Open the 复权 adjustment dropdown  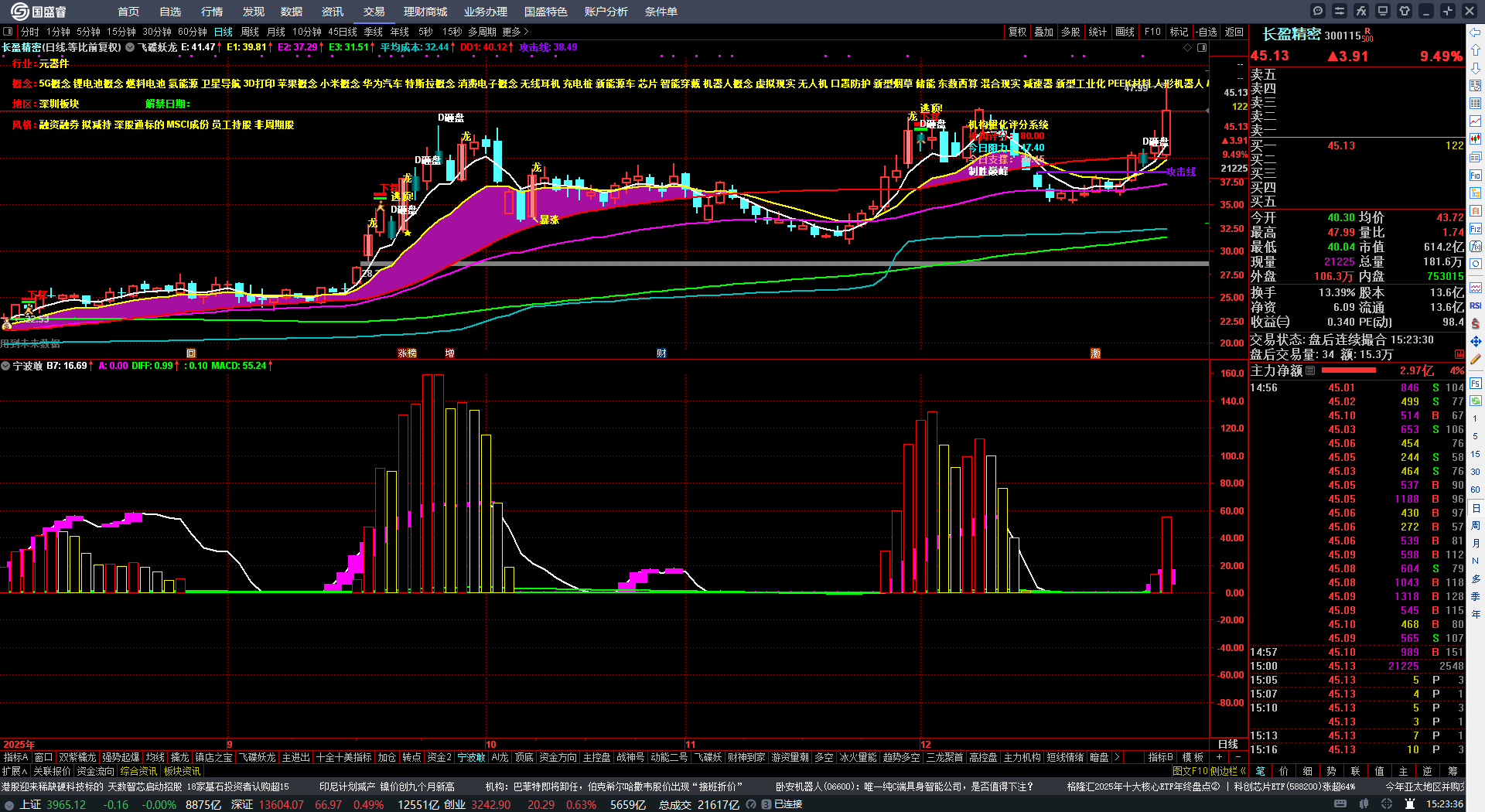pos(1017,32)
